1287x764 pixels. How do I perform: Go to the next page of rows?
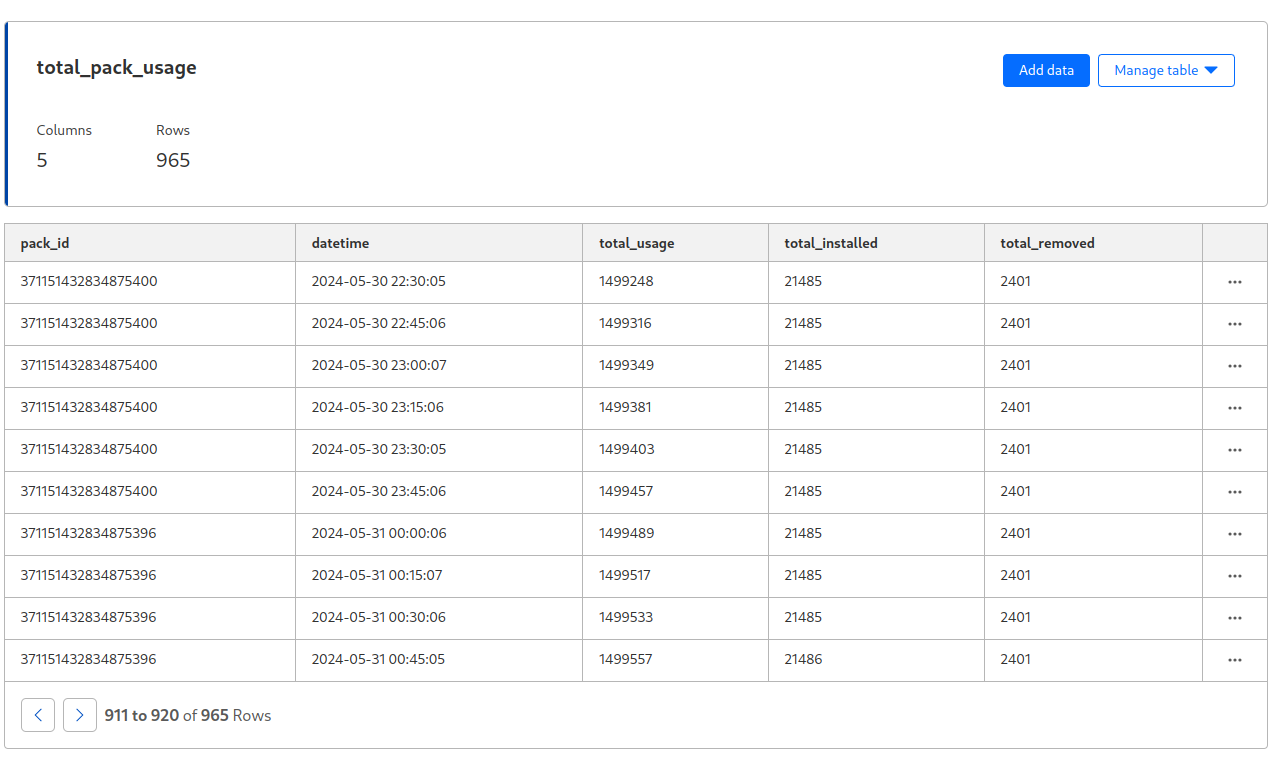(x=80, y=715)
